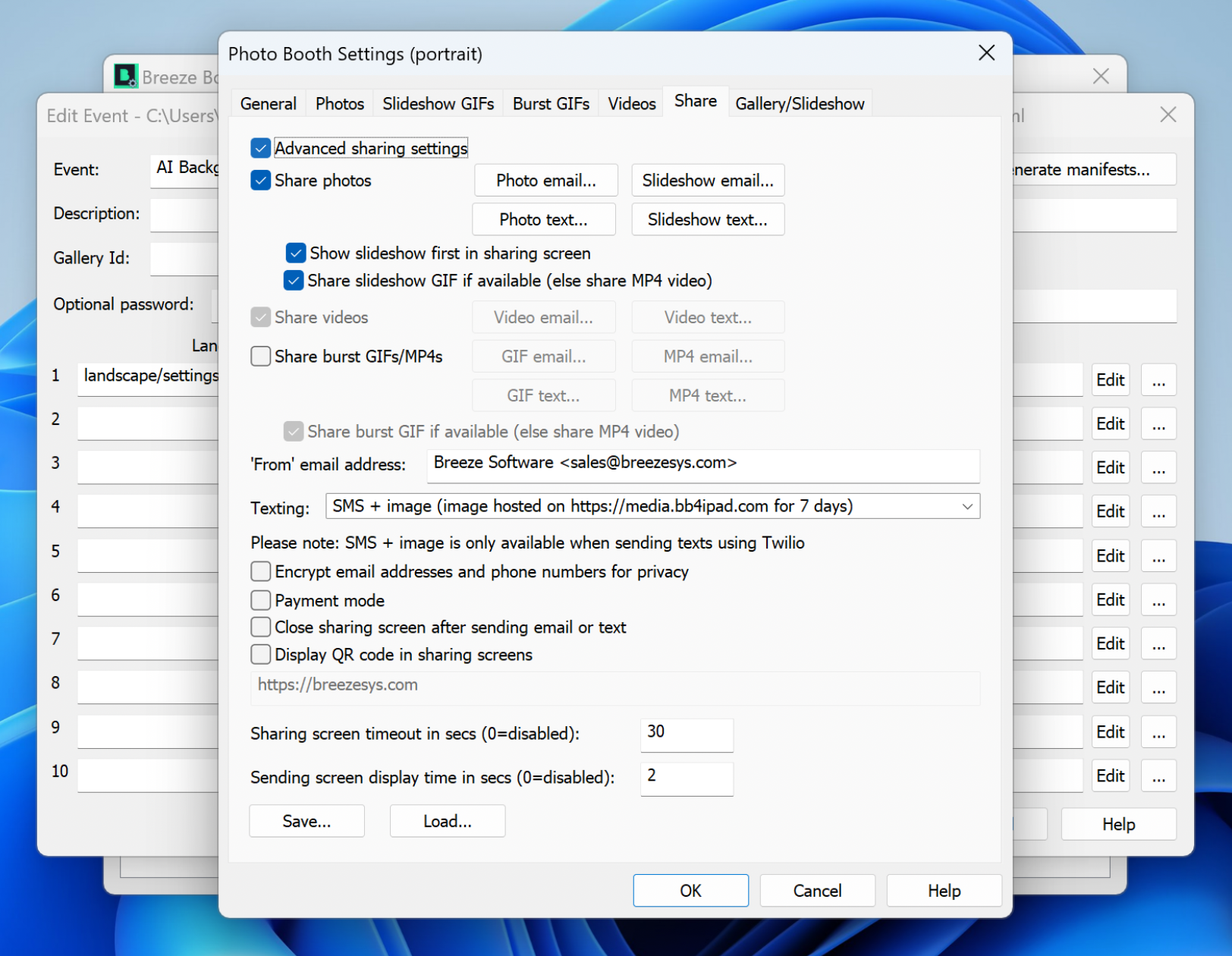
Task: Tick Encrypt email addresses and phone numbers
Action: (x=261, y=572)
